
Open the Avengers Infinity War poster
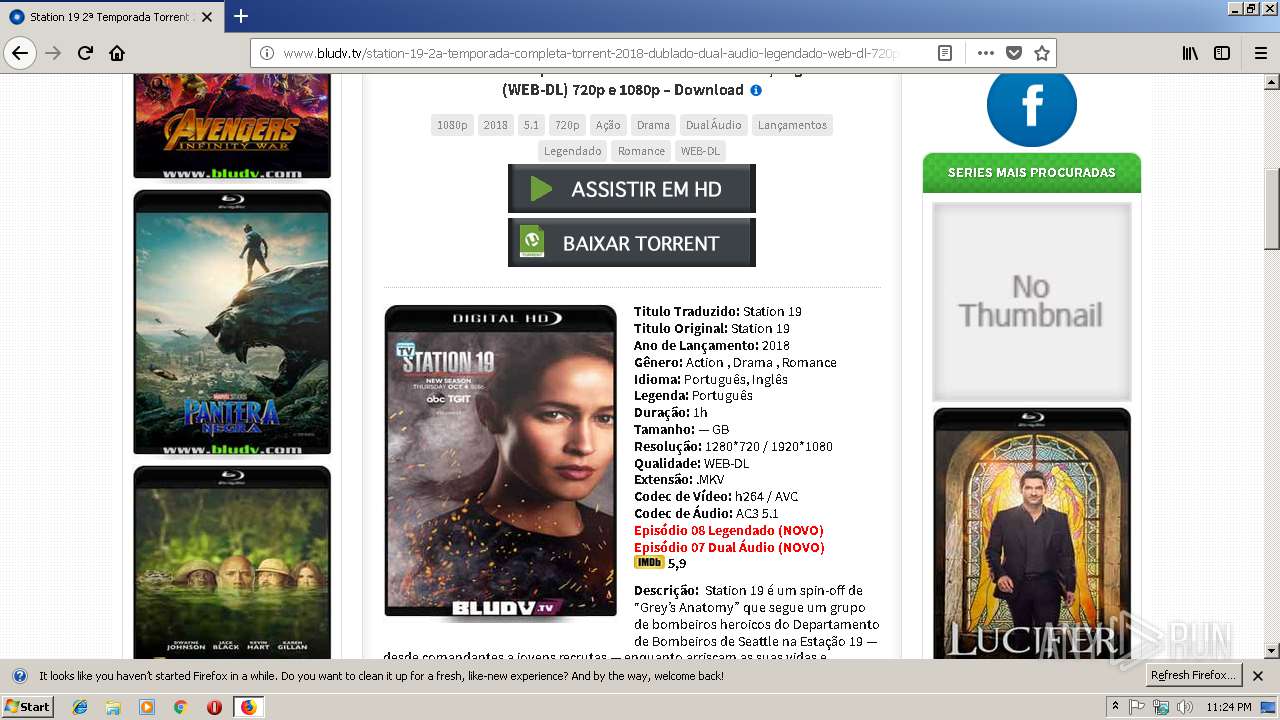pyautogui.click(x=232, y=126)
